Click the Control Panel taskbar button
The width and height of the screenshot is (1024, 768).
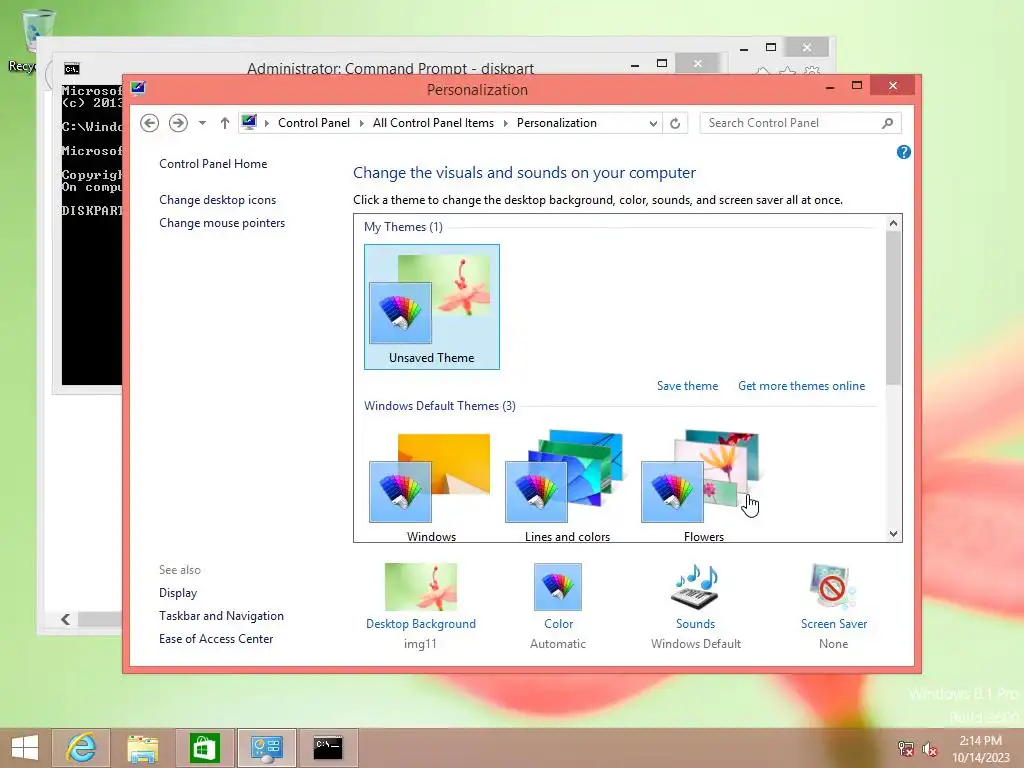coord(266,748)
